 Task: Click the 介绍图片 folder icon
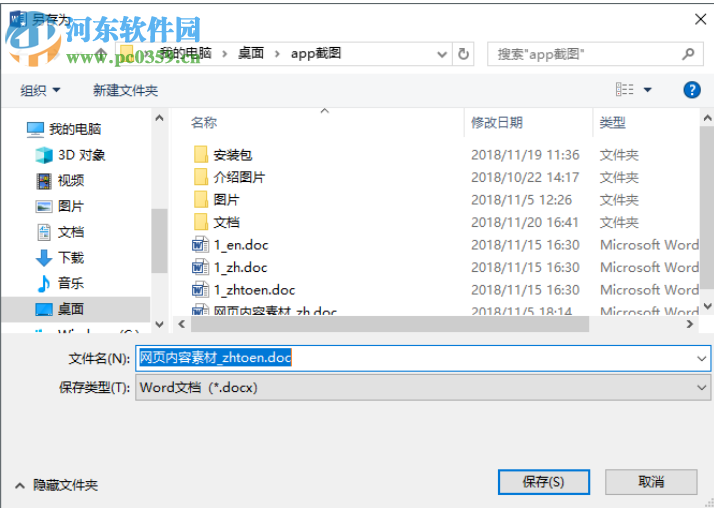coord(201,177)
